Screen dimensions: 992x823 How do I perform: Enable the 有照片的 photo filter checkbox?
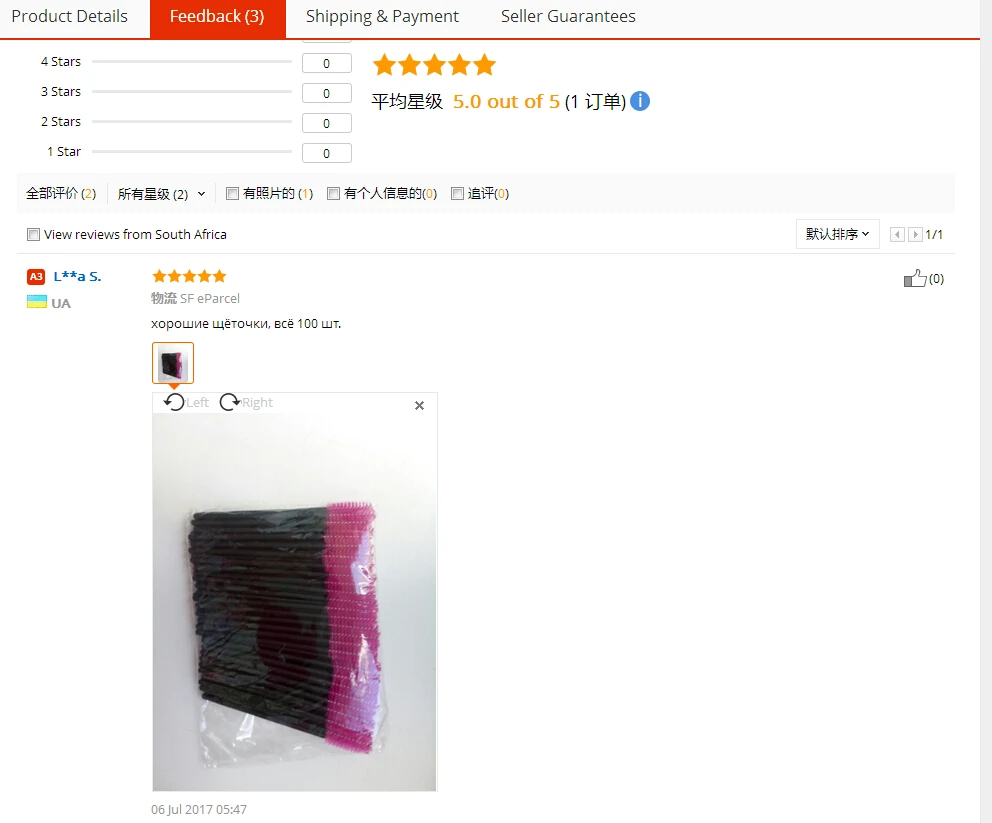click(x=232, y=194)
